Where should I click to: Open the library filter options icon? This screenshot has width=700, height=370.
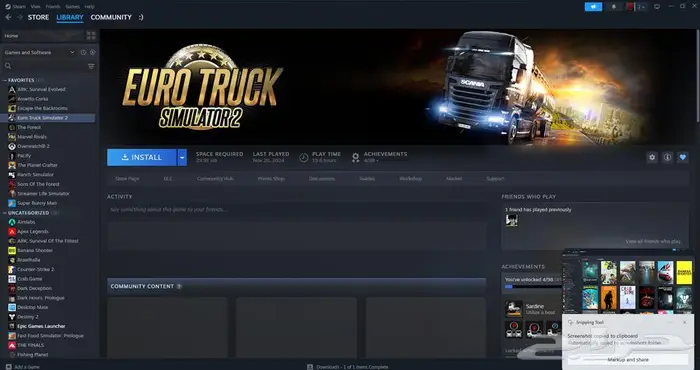click(x=91, y=66)
